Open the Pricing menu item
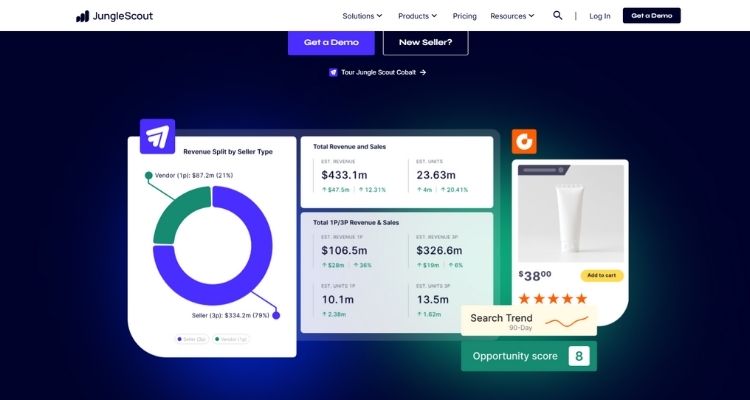750x400 pixels. click(464, 16)
